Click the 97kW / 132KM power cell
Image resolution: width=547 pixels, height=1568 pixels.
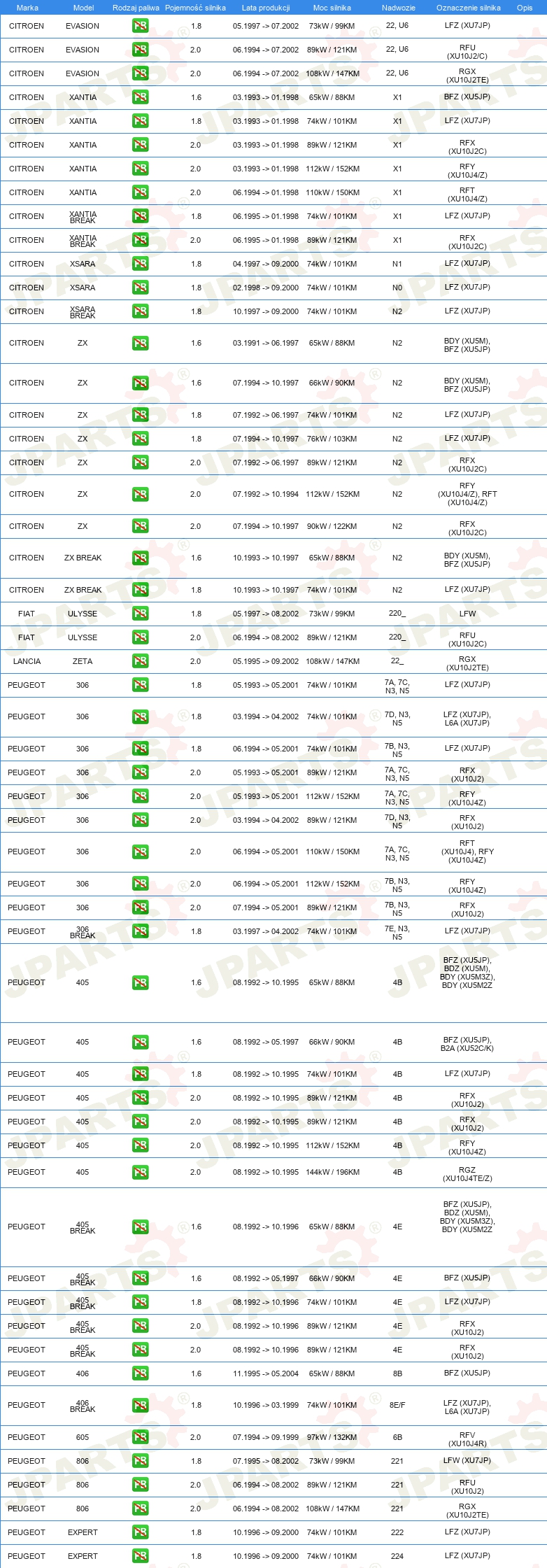pos(332,1437)
